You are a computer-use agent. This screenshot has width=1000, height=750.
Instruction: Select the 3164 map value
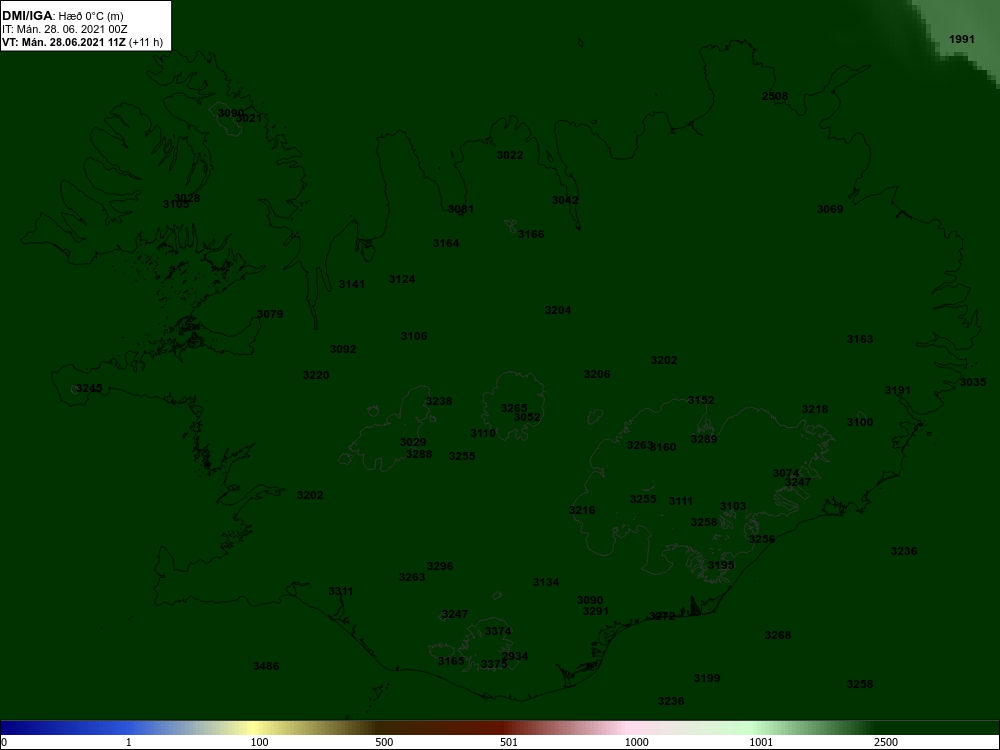tap(446, 243)
